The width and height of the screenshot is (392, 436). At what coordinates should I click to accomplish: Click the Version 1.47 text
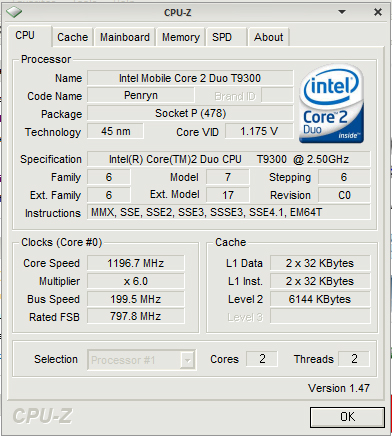(x=339, y=388)
